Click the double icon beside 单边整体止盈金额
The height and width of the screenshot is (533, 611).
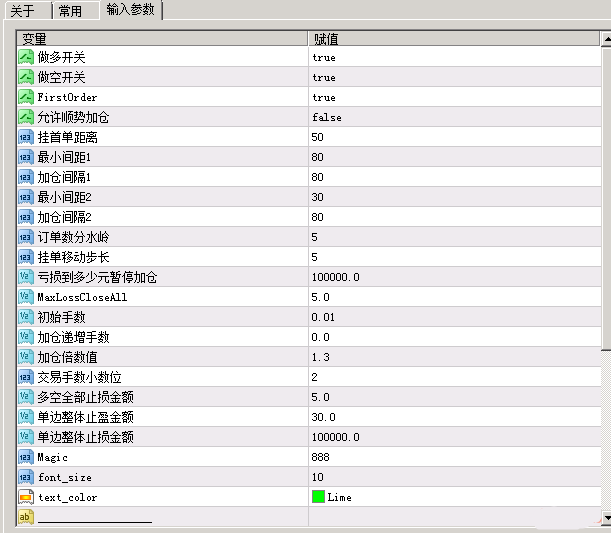click(x=26, y=417)
